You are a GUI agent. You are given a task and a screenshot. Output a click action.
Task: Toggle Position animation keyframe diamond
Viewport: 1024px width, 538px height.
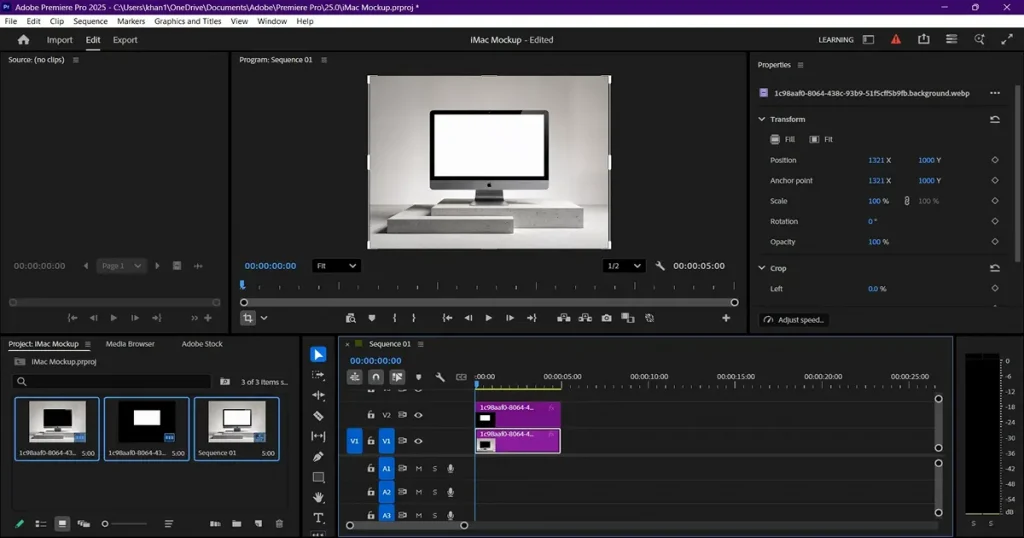pyautogui.click(x=995, y=160)
